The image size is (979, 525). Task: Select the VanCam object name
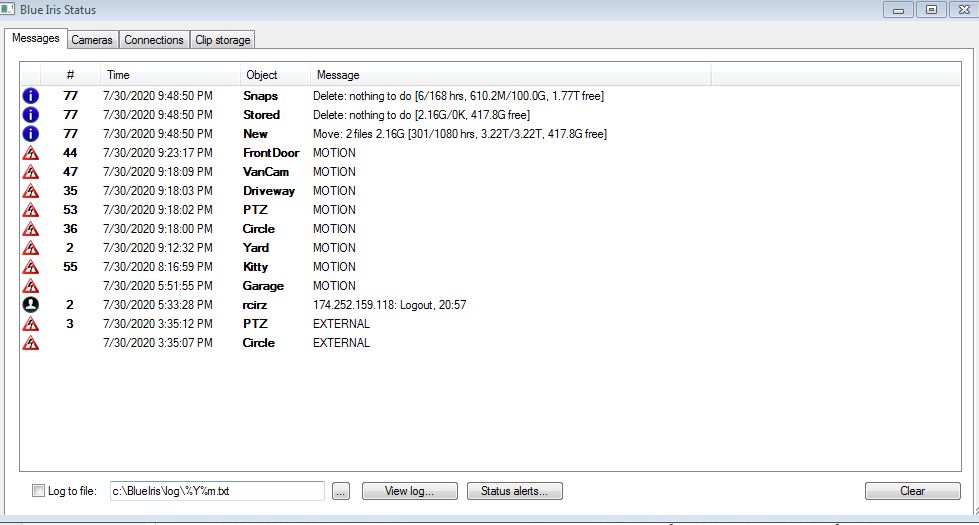(266, 172)
